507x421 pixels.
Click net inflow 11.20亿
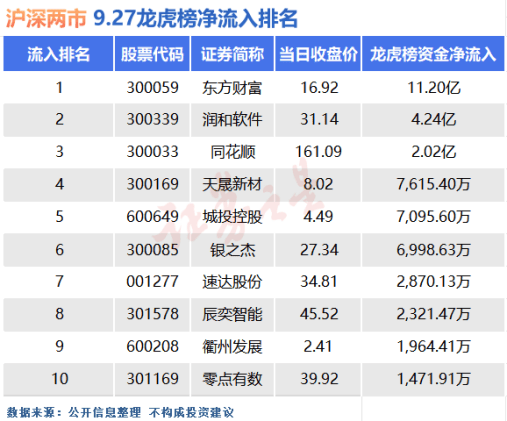(434, 88)
